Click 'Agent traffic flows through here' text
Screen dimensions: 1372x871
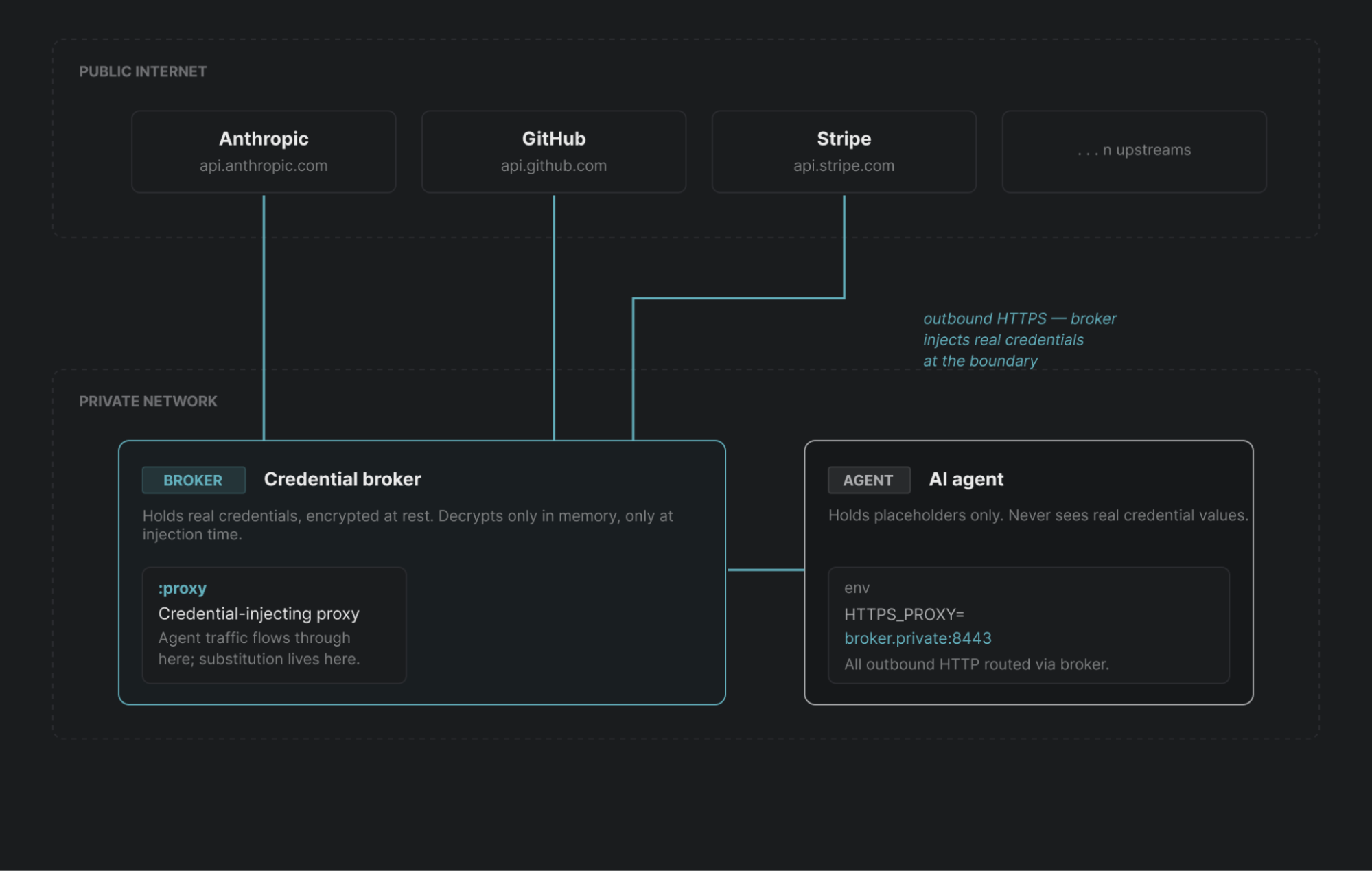point(259,649)
